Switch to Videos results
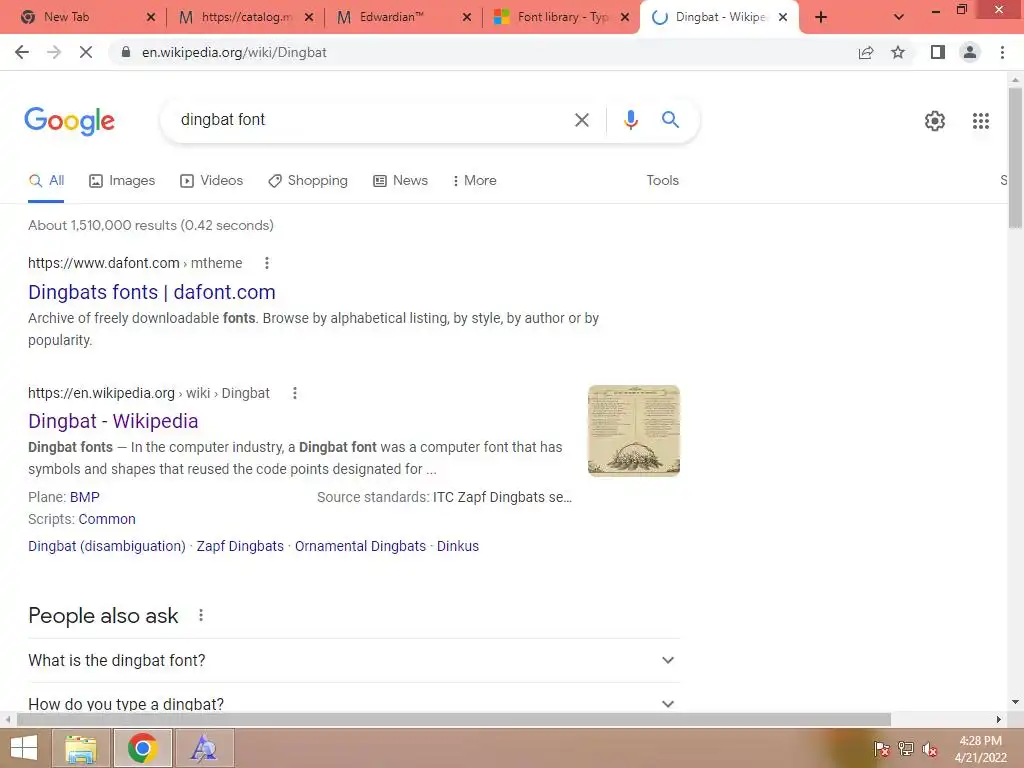The height and width of the screenshot is (768, 1024). [x=212, y=181]
